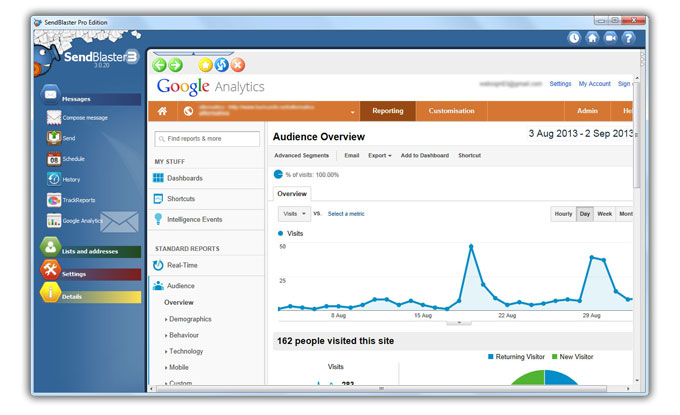Open Real-Time reports

[x=175, y=265]
